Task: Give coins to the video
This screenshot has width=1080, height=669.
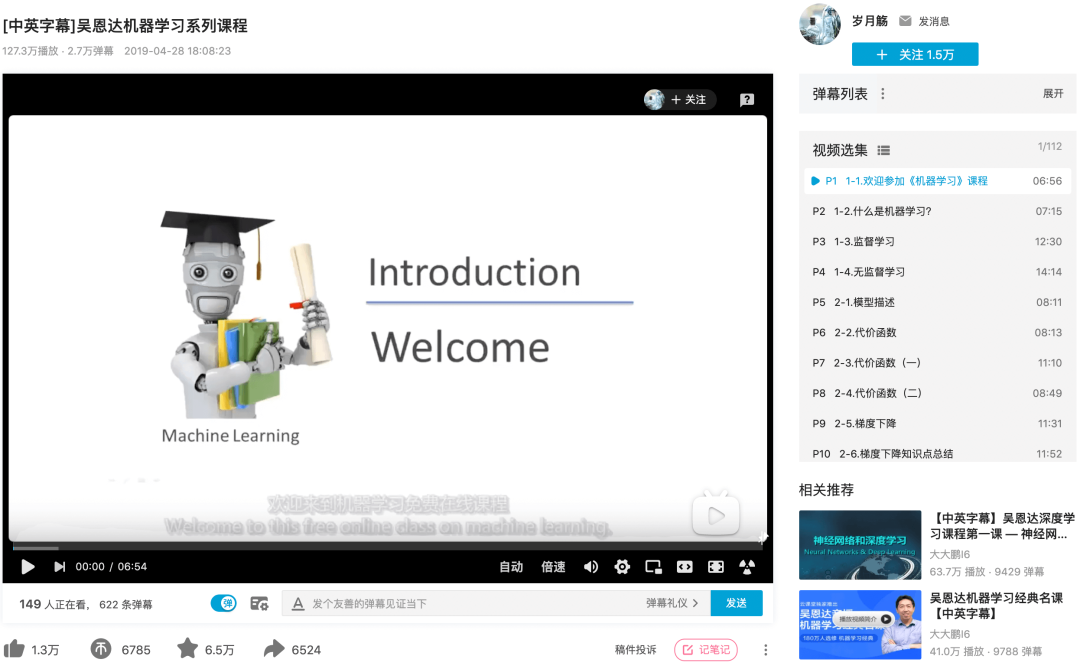Action: [101, 649]
